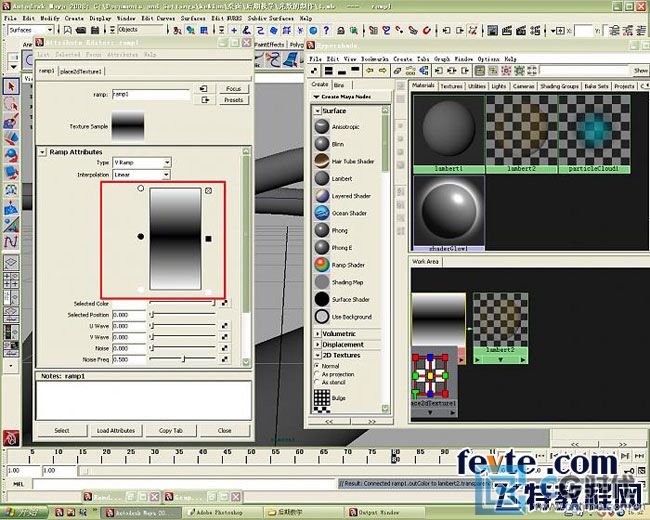The height and width of the screenshot is (520, 650).
Task: Open the ramp Type dropdown
Action: point(167,162)
